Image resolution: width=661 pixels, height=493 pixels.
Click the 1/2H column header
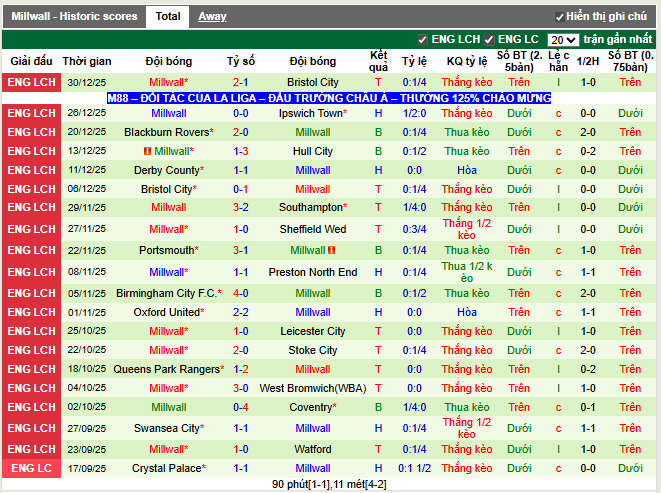[588, 62]
